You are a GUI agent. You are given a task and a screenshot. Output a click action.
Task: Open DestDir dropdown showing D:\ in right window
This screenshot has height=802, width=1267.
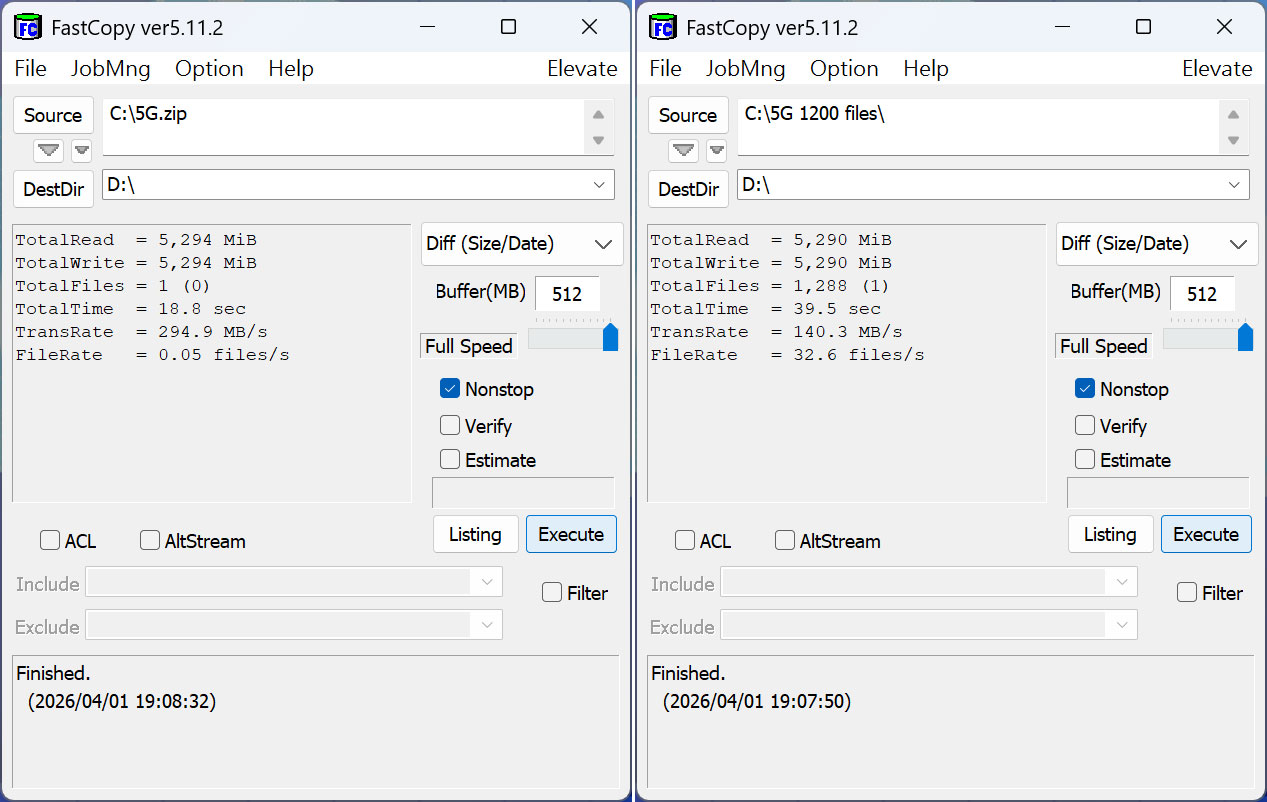click(1234, 185)
